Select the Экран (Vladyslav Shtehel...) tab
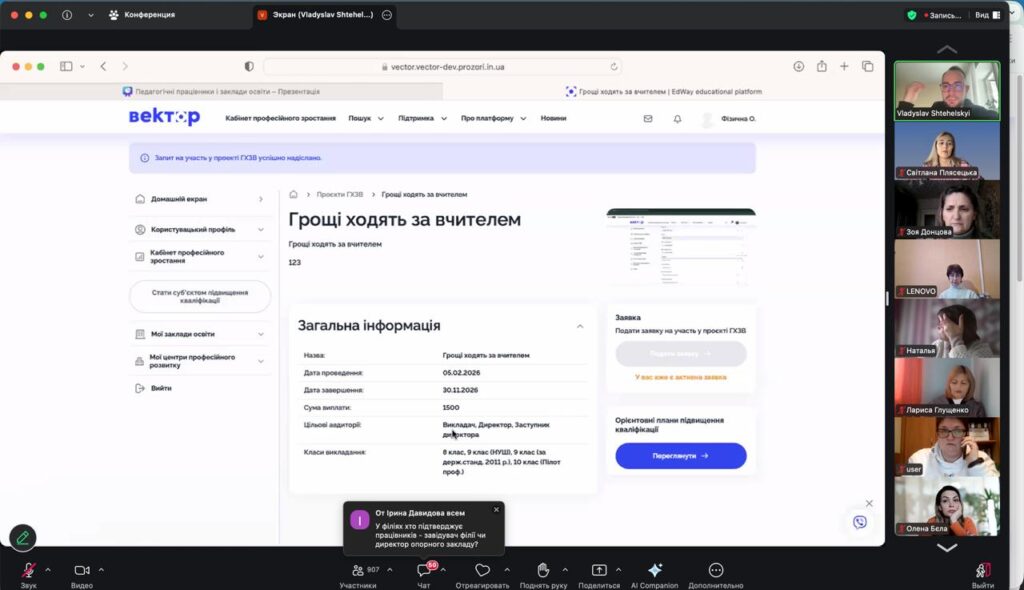Screen dimensions: 1024x590 (315, 15)
